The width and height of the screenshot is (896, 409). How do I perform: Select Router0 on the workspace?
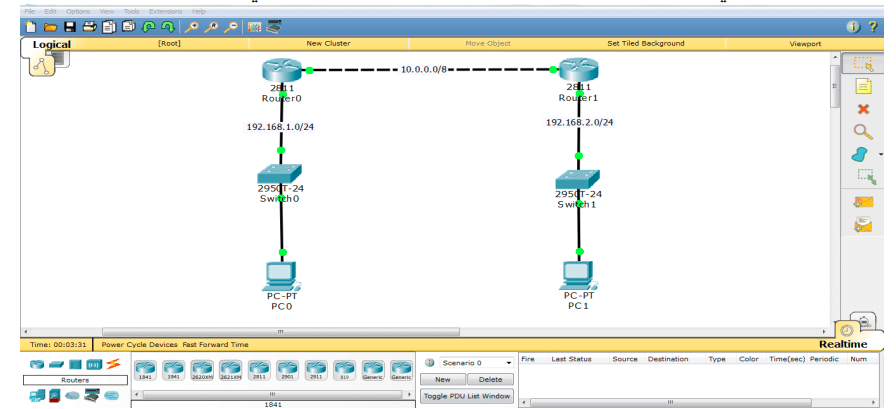pos(282,71)
